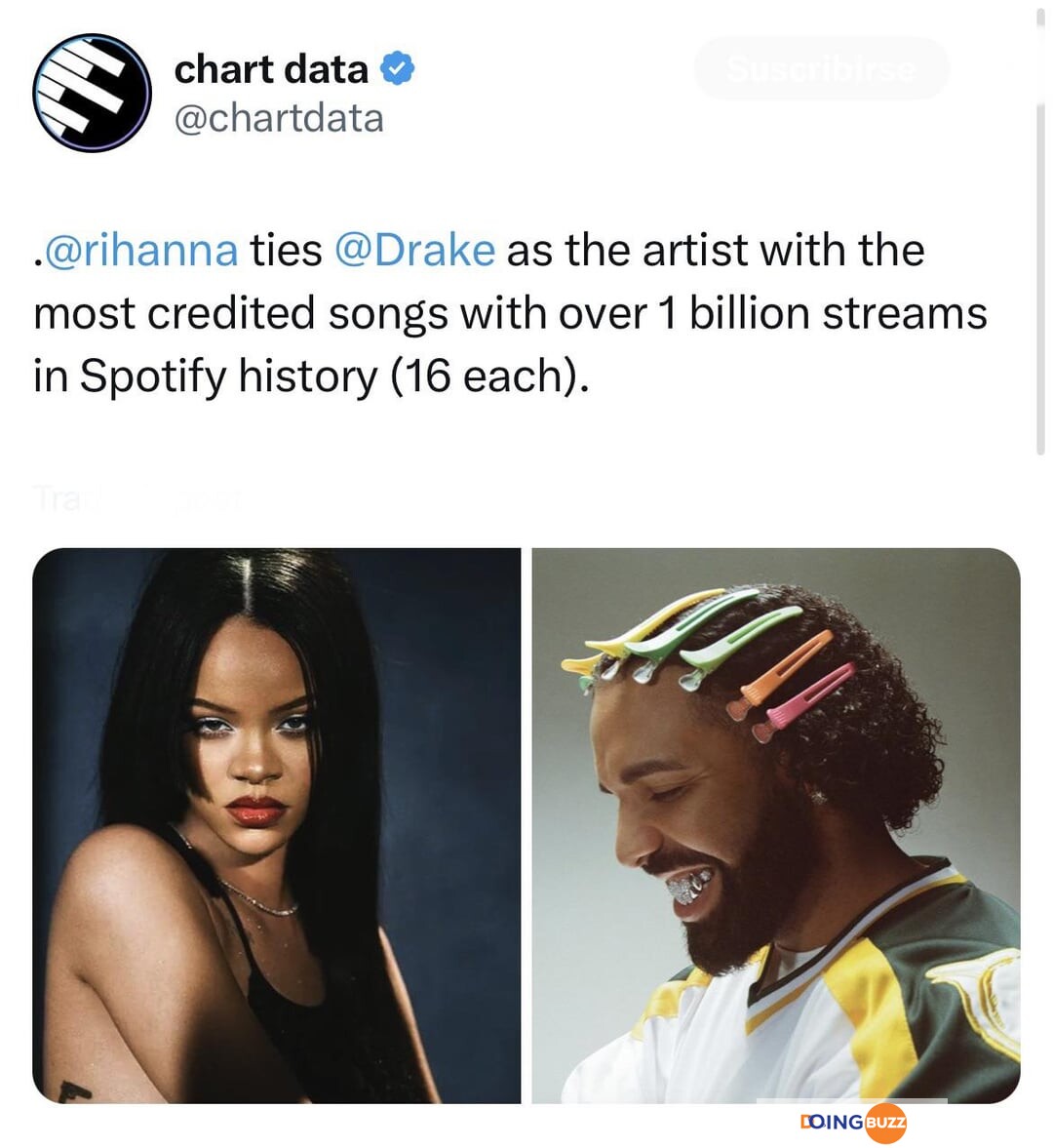Click the orange BUZZ circle

pos(885,1123)
